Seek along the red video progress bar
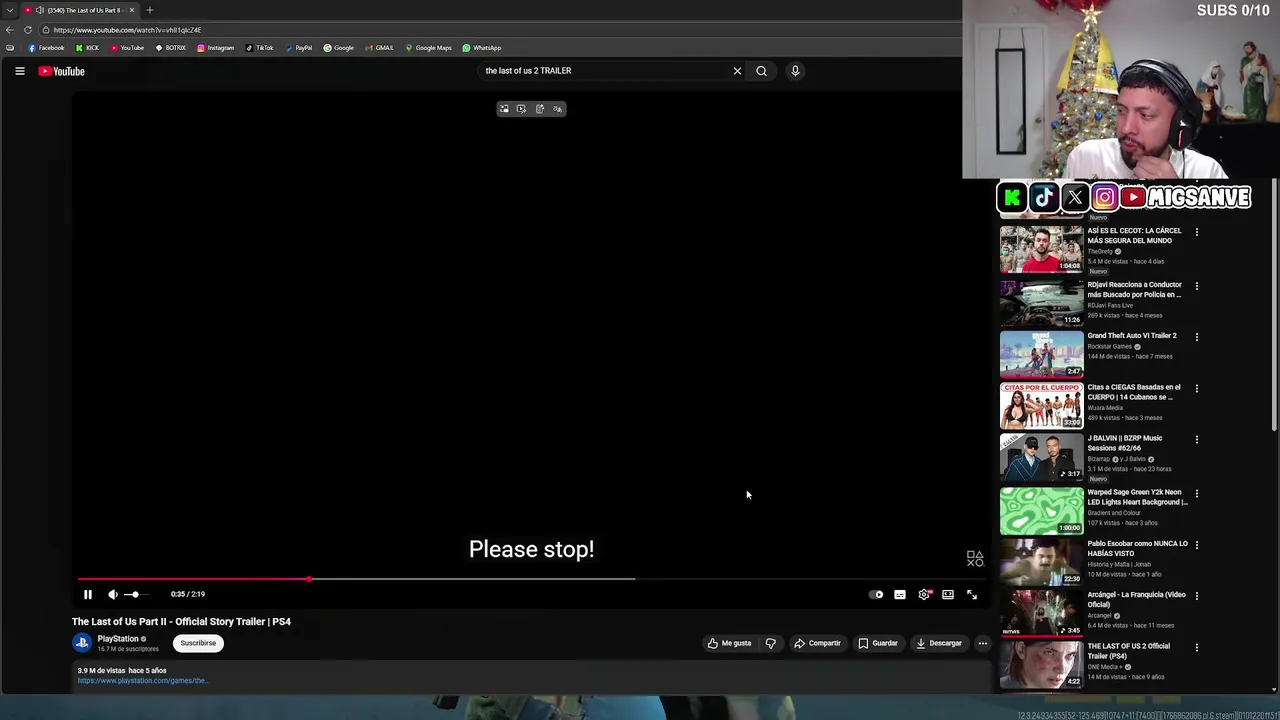The image size is (1280, 720). [531, 578]
